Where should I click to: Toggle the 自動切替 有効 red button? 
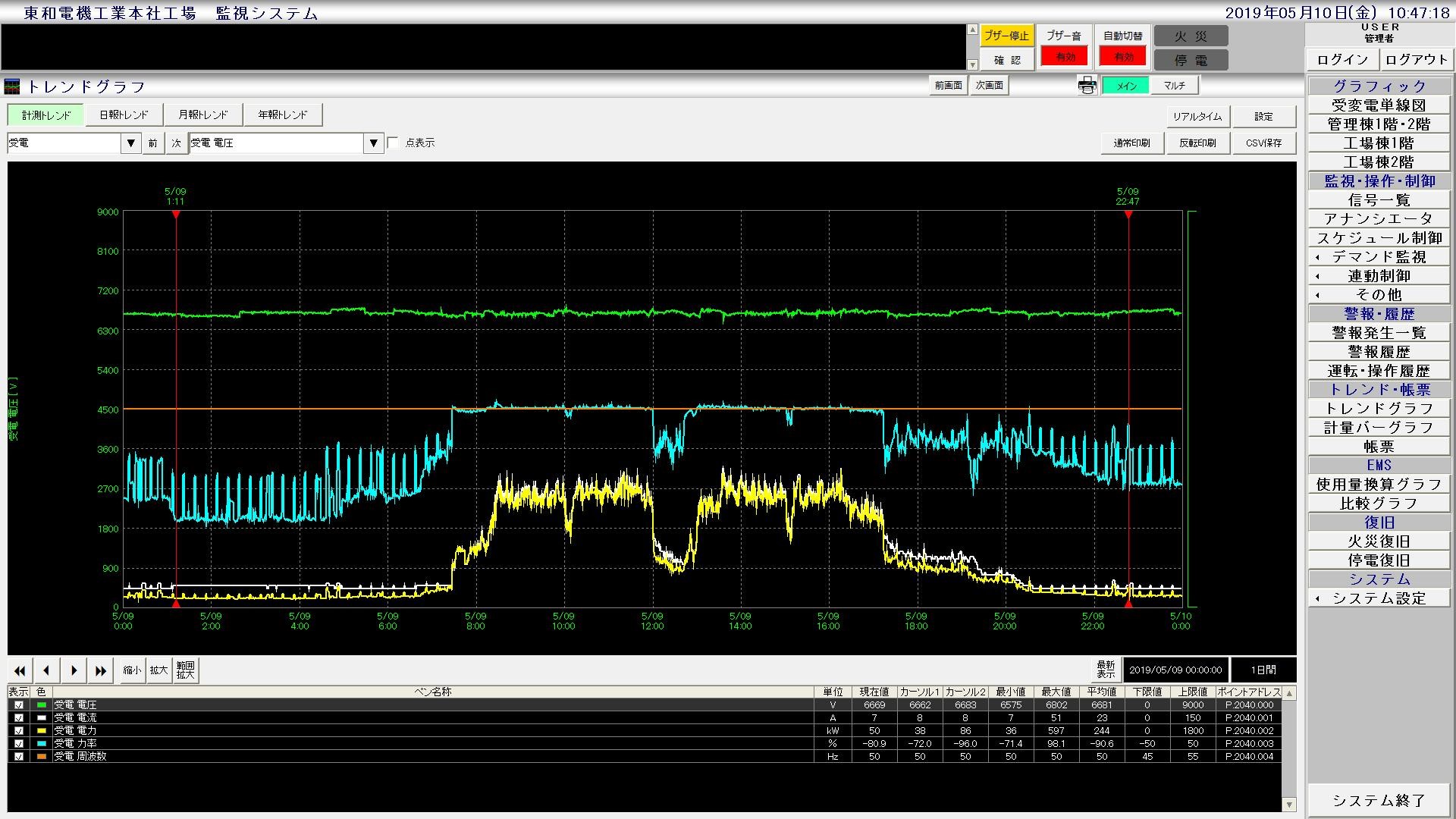(x=1123, y=57)
